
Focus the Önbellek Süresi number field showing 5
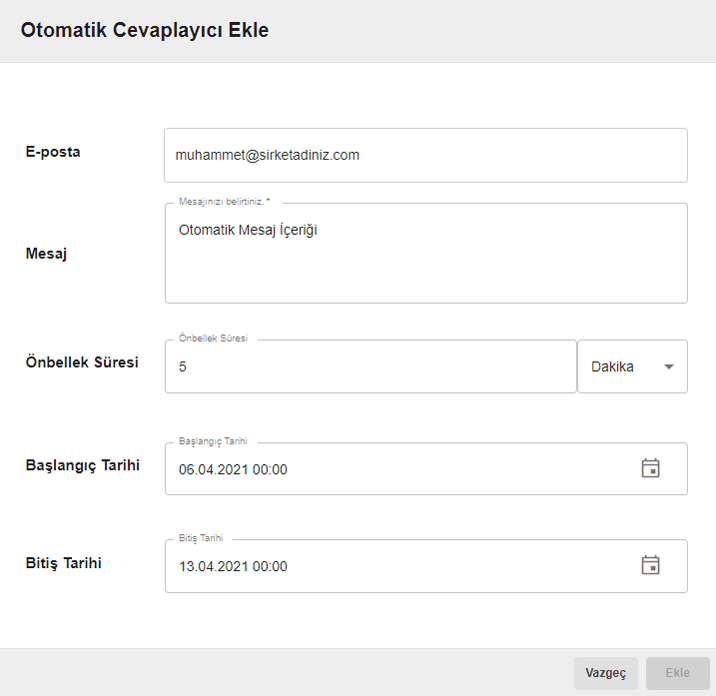pyautogui.click(x=371, y=366)
